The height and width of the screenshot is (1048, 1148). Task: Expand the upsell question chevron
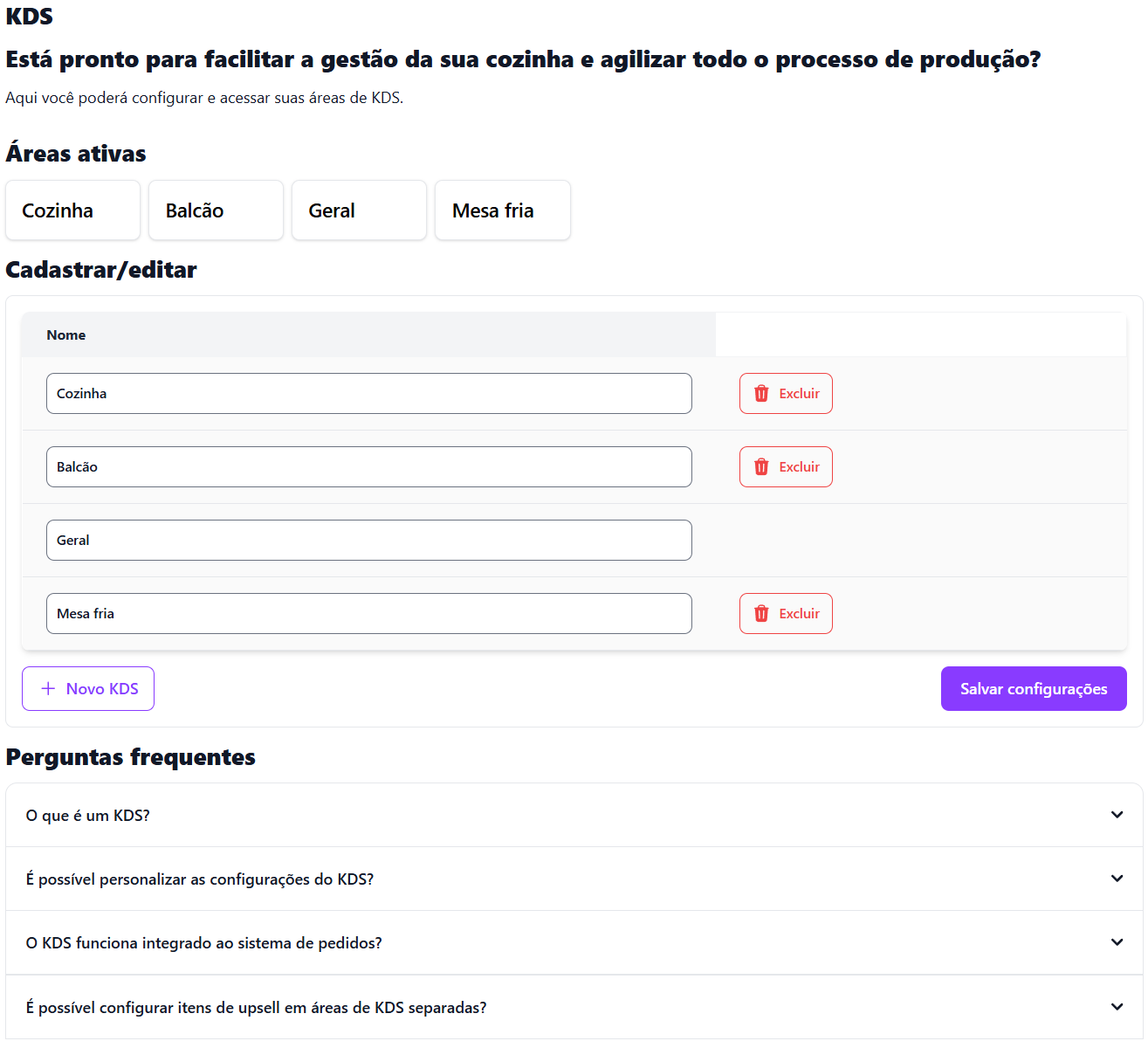pos(1117,1007)
